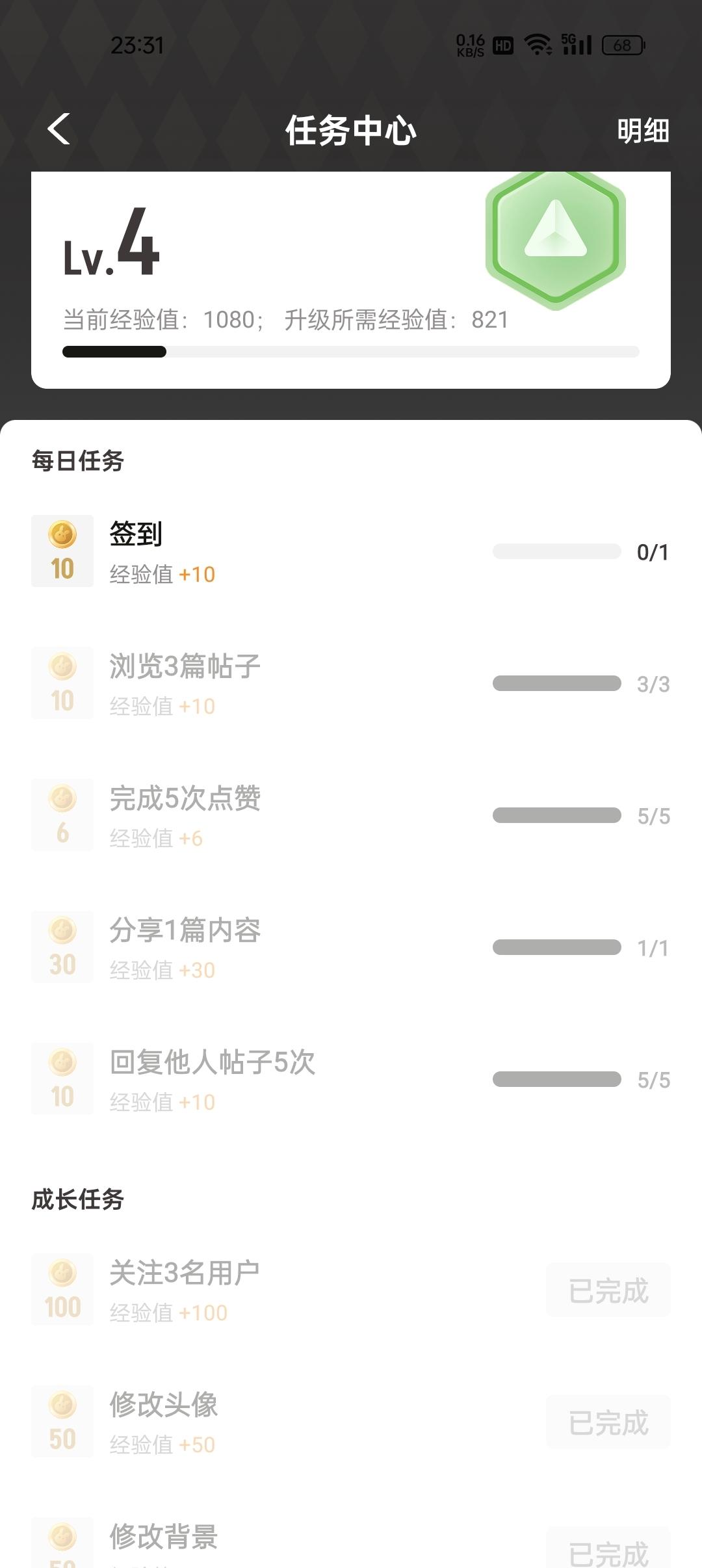Open the 明细 details link
This screenshot has height=1568, width=702.
coord(642,131)
